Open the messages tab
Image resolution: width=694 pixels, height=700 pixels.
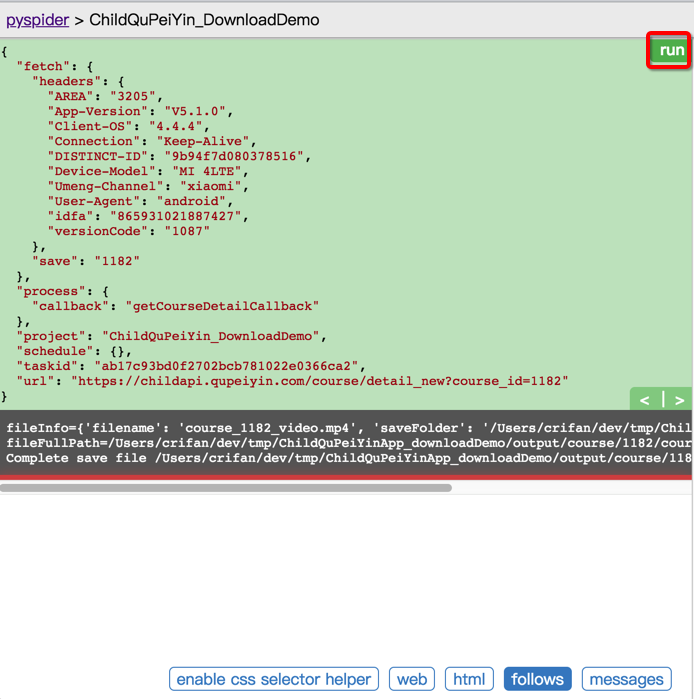[x=626, y=679]
